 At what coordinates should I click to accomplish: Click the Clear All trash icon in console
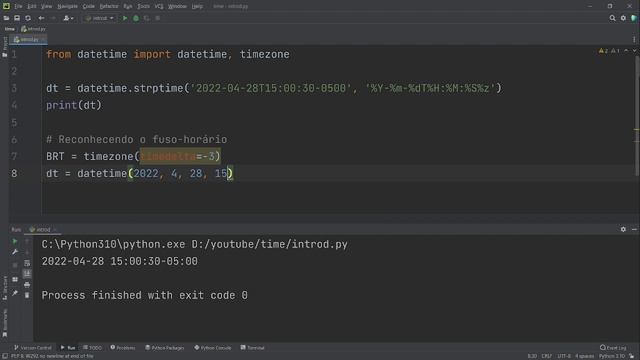tap(27, 295)
